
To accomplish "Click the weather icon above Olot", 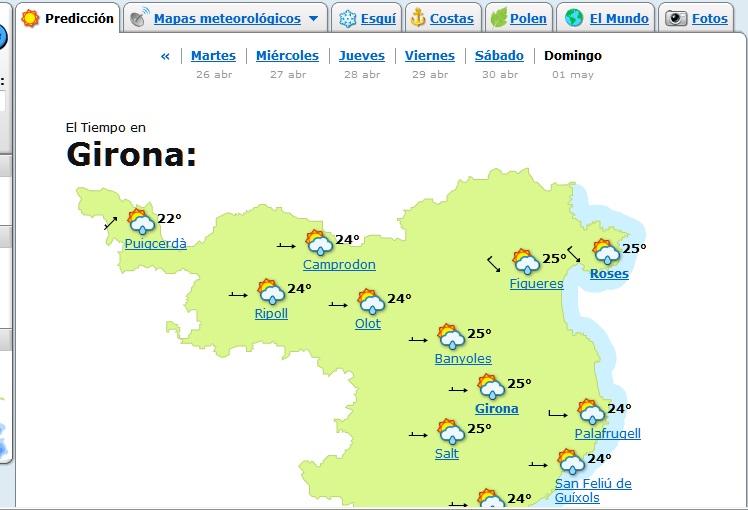I will [370, 302].
